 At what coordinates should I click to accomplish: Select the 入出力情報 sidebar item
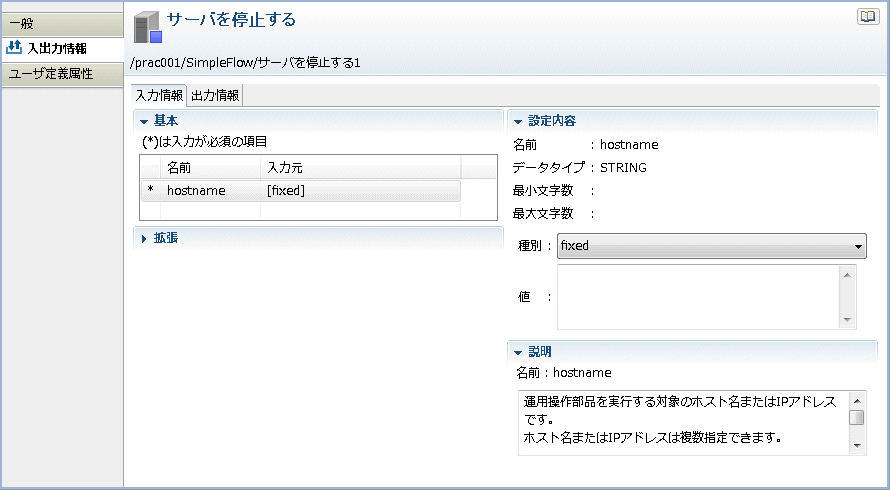point(63,49)
